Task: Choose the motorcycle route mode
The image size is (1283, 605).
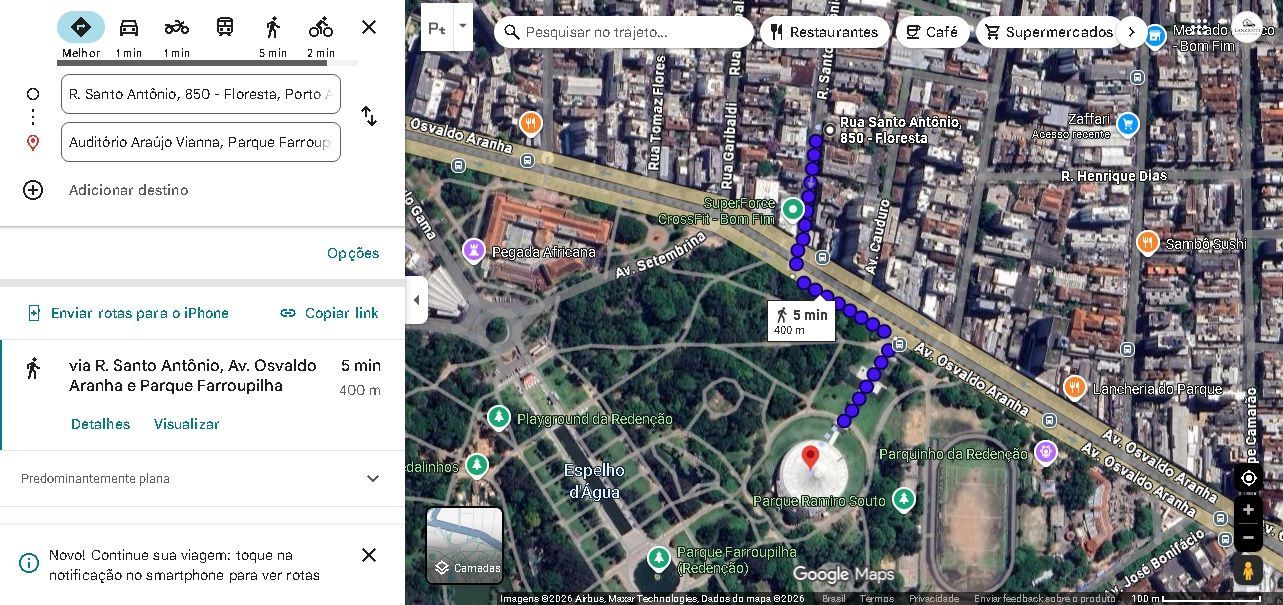Action: [x=176, y=27]
